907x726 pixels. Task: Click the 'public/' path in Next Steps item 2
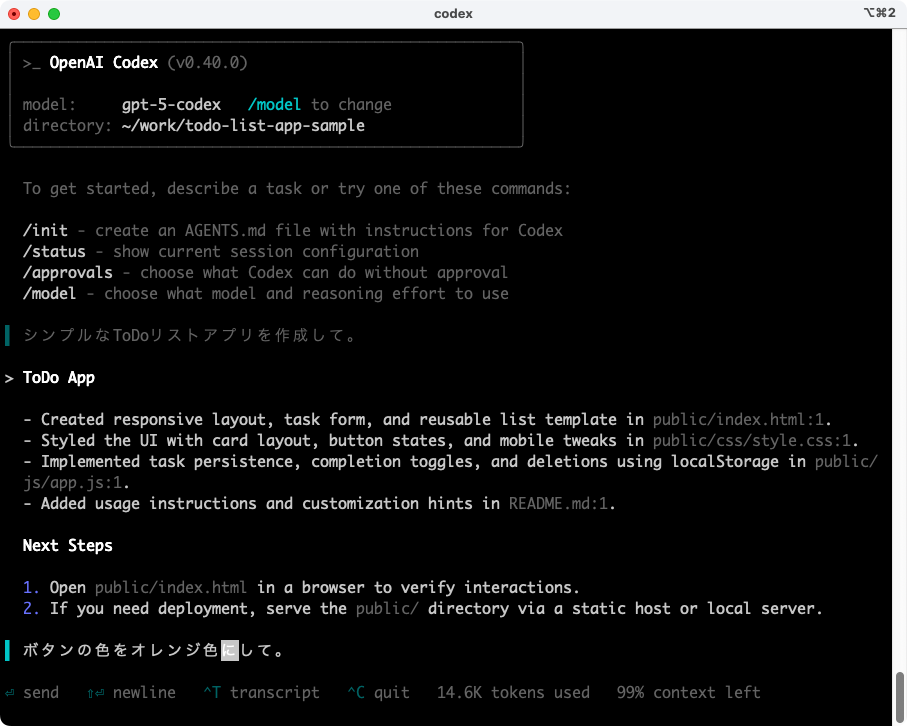(x=387, y=609)
